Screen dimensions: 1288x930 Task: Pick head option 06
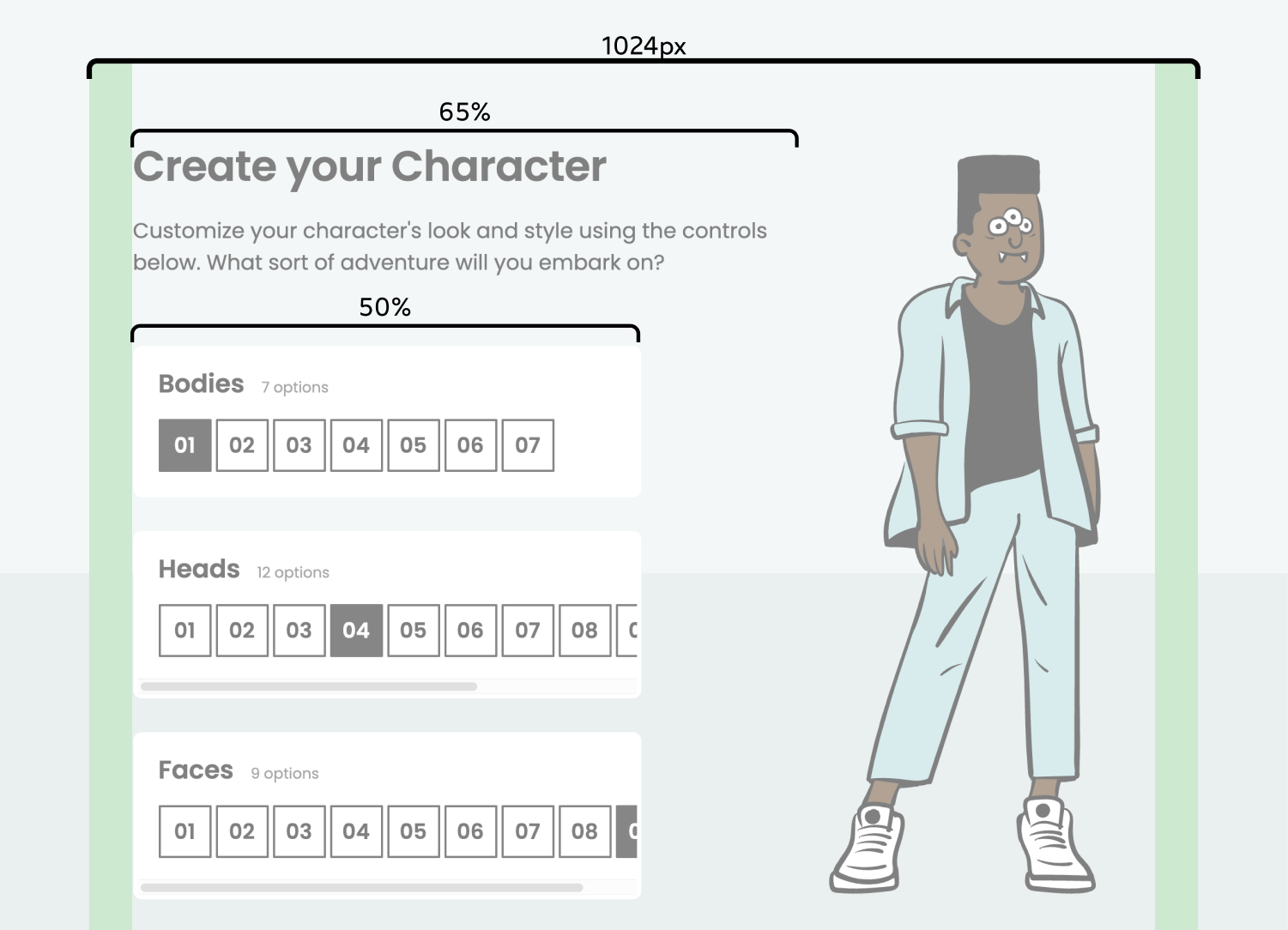(x=470, y=631)
